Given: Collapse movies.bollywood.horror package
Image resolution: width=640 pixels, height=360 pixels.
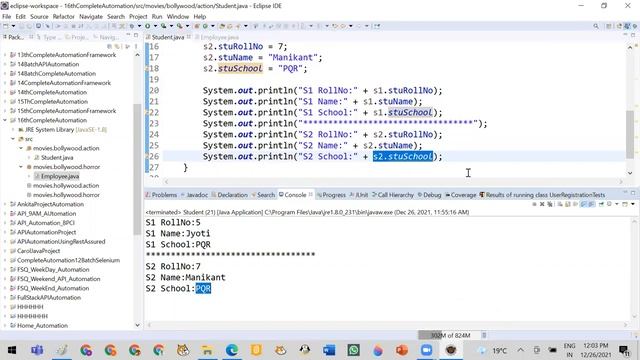Looking at the screenshot, I should 21,167.
